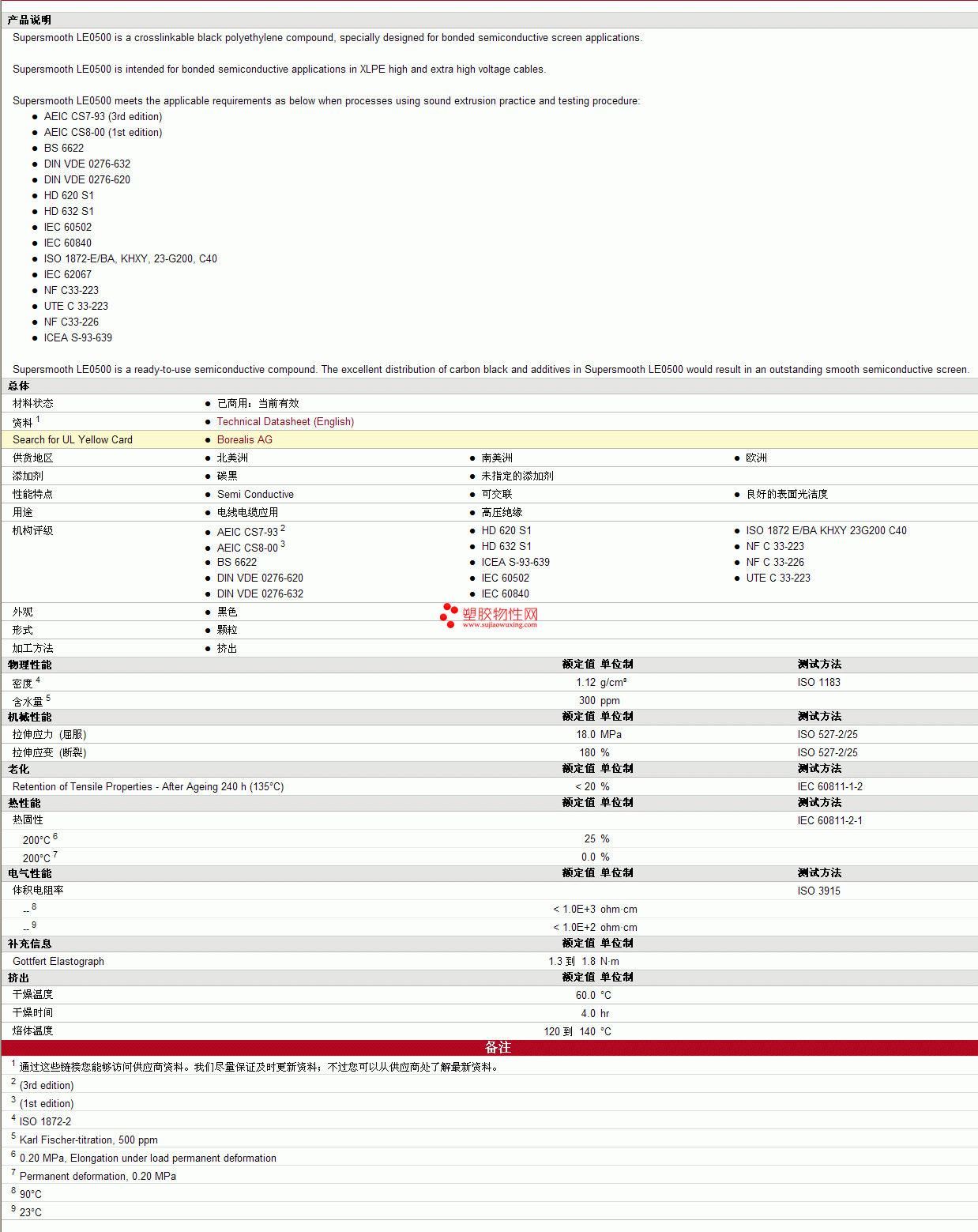Select the 北美洲 supply region value
The width and height of the screenshot is (978, 1232).
pos(232,458)
